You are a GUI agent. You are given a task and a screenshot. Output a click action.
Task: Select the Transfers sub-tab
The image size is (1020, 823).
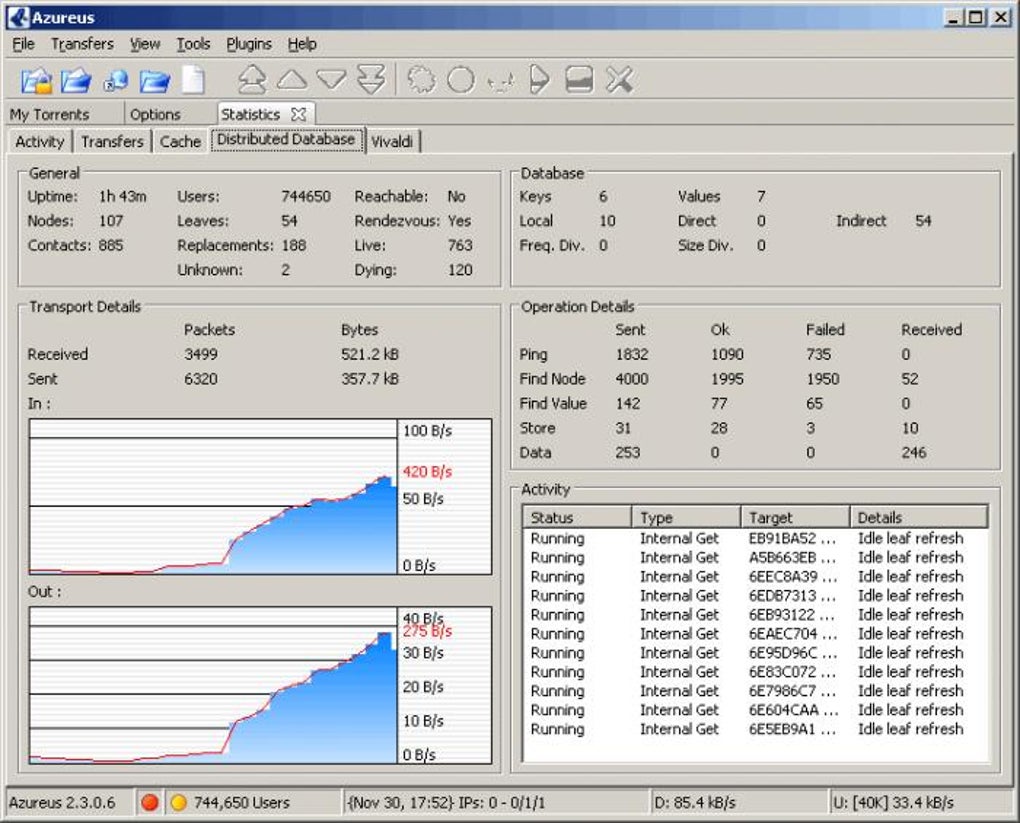(112, 142)
